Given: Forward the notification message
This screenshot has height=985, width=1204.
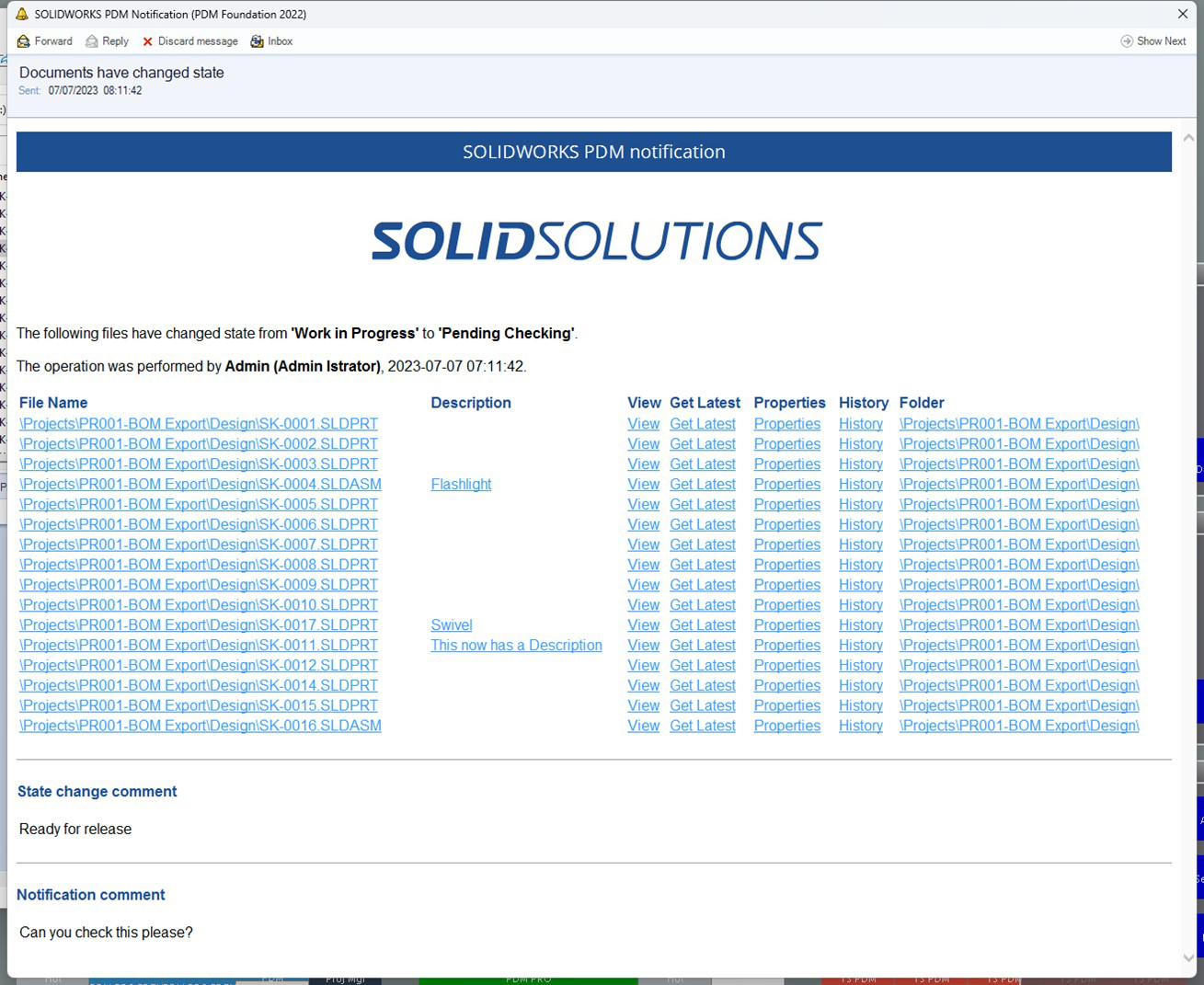Looking at the screenshot, I should coord(44,40).
